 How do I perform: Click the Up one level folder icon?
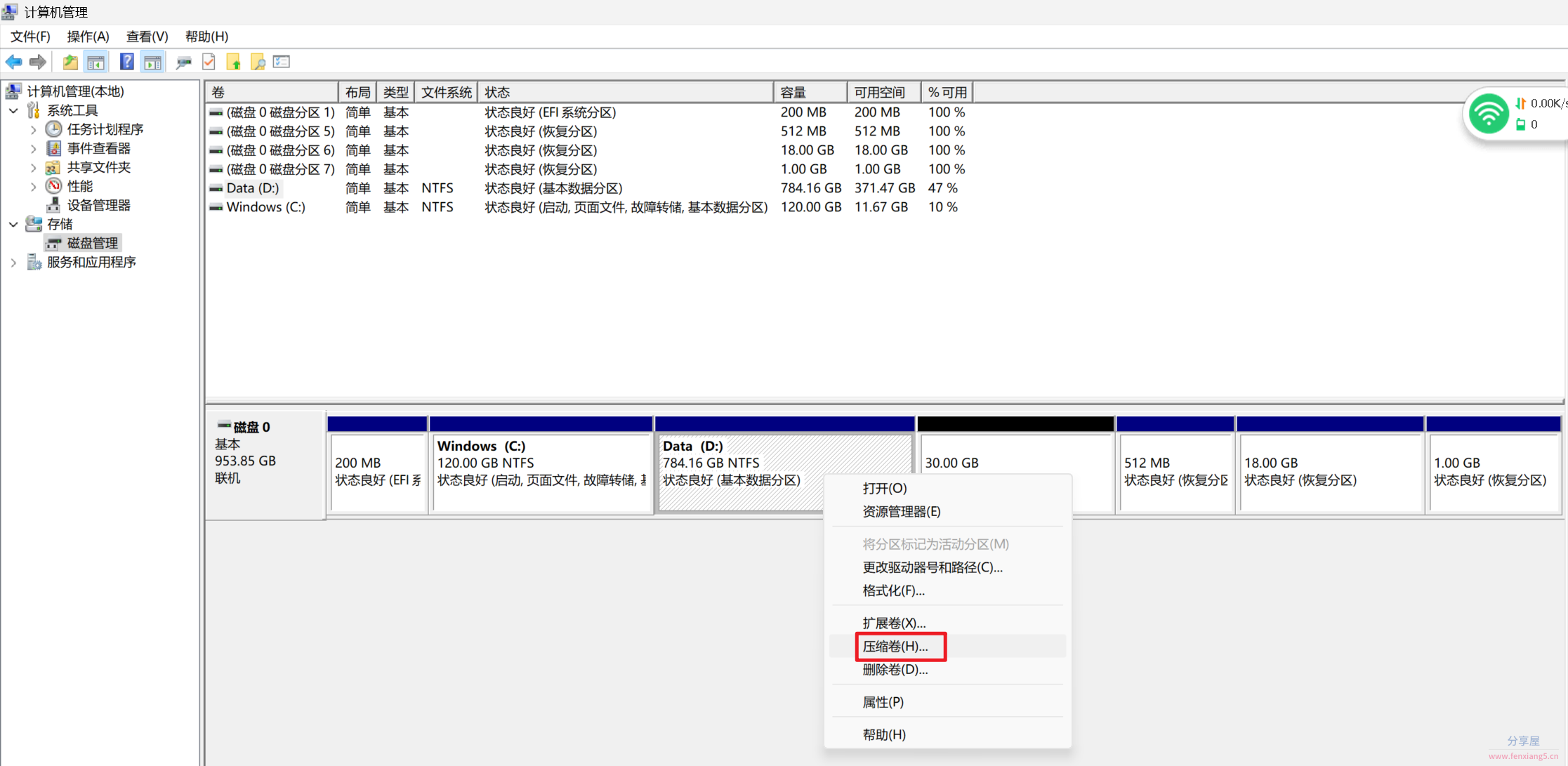pos(70,62)
